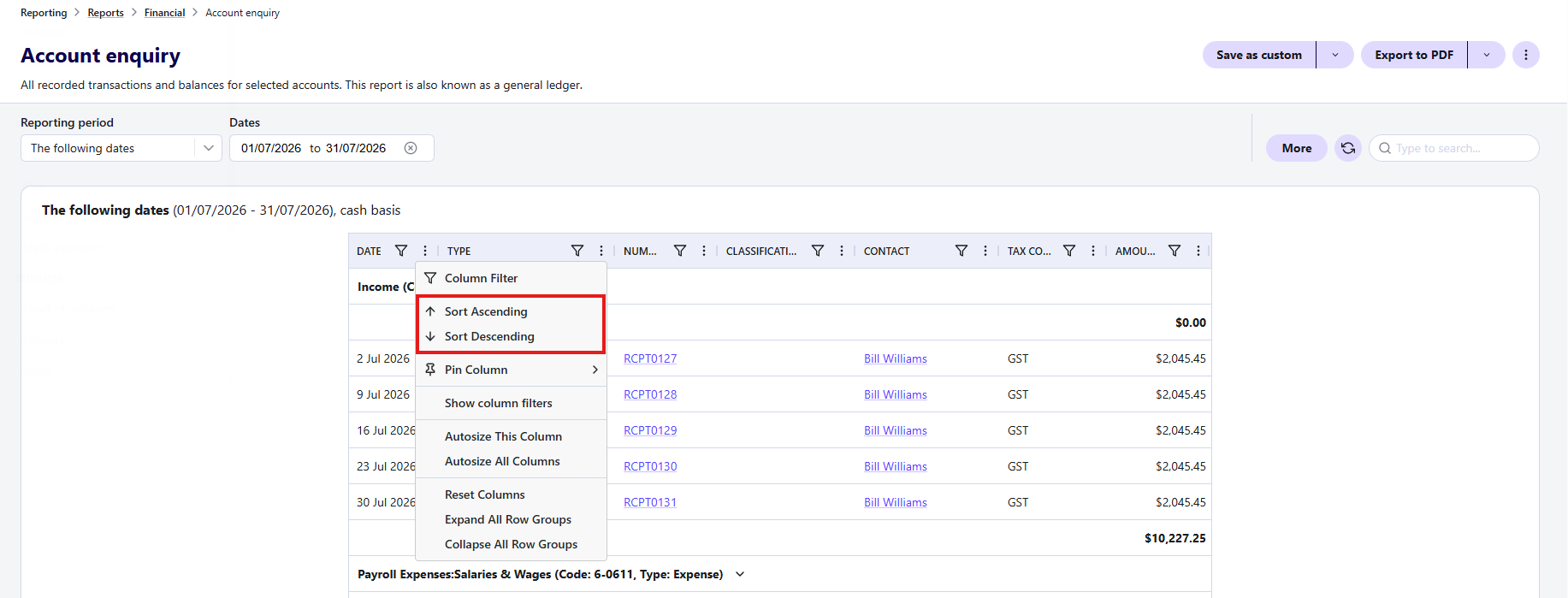
Task: Click TYPE column header label
Action: tap(459, 251)
